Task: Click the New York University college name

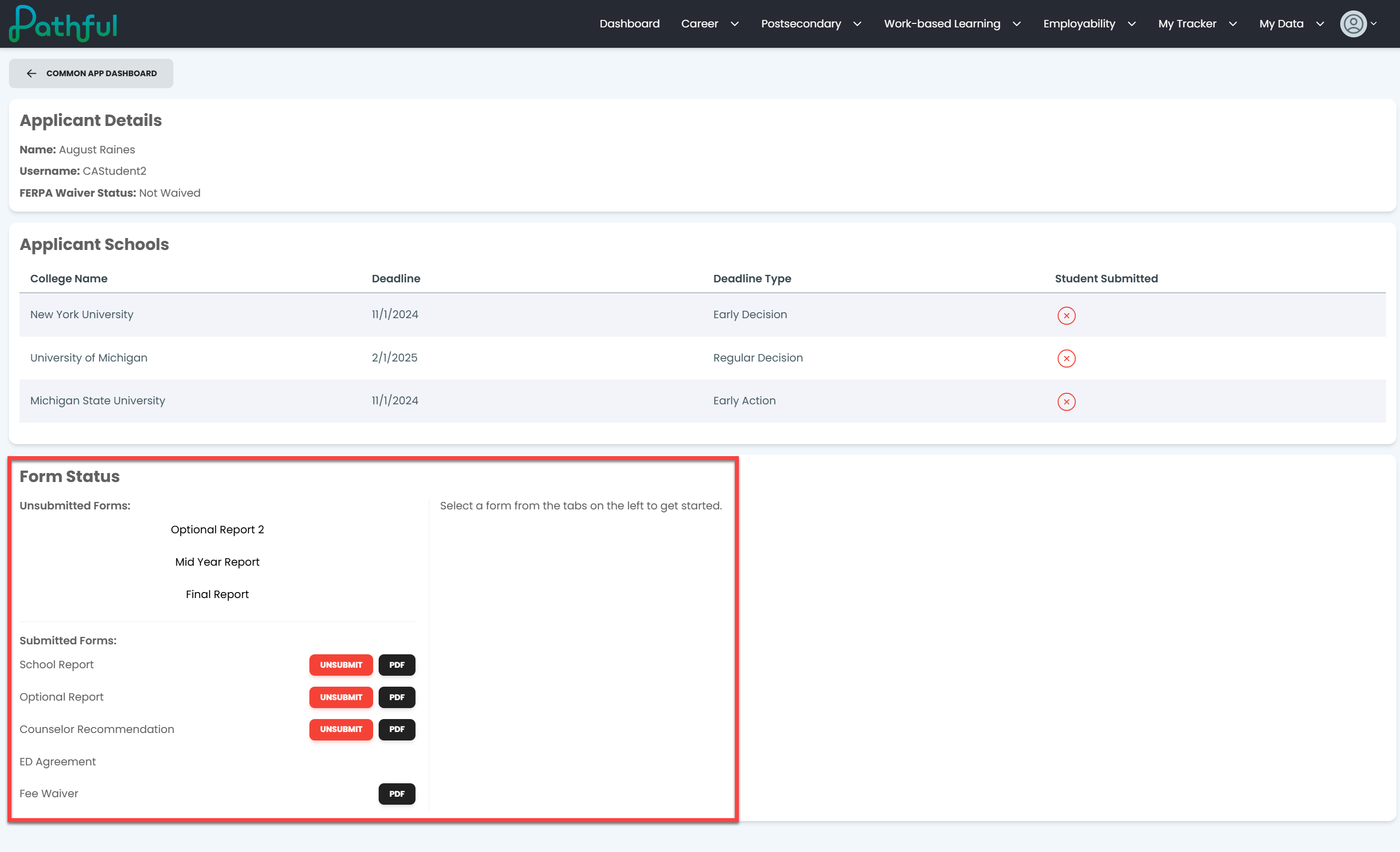Action: (82, 315)
